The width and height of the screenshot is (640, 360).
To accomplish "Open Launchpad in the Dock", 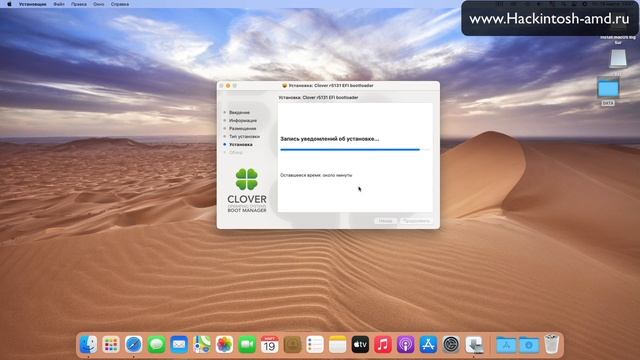I will (111, 344).
